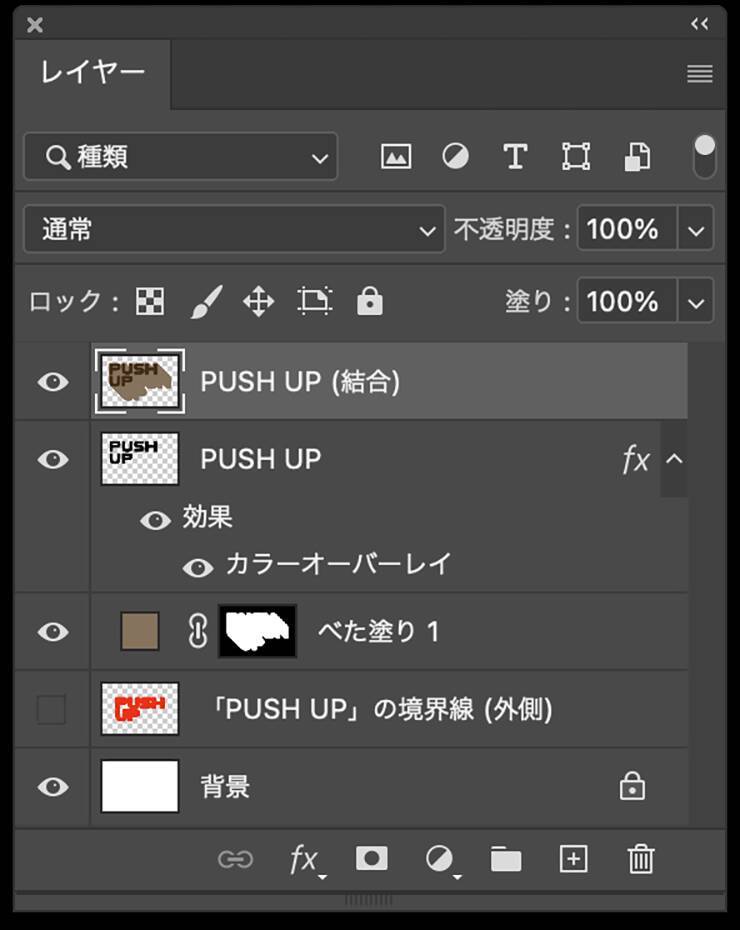Hide the PUSH UP (結合) layer
Screen dimensions: 740x930
(x=52, y=382)
